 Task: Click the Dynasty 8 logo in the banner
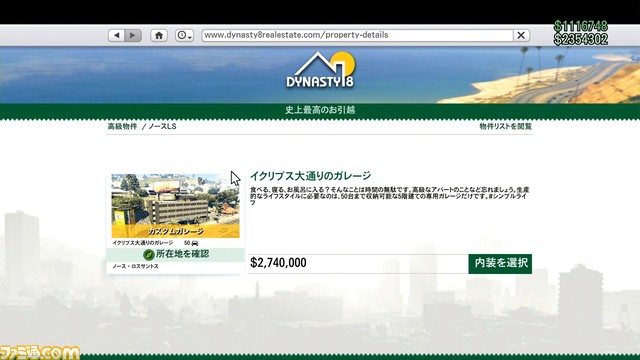[x=320, y=70]
